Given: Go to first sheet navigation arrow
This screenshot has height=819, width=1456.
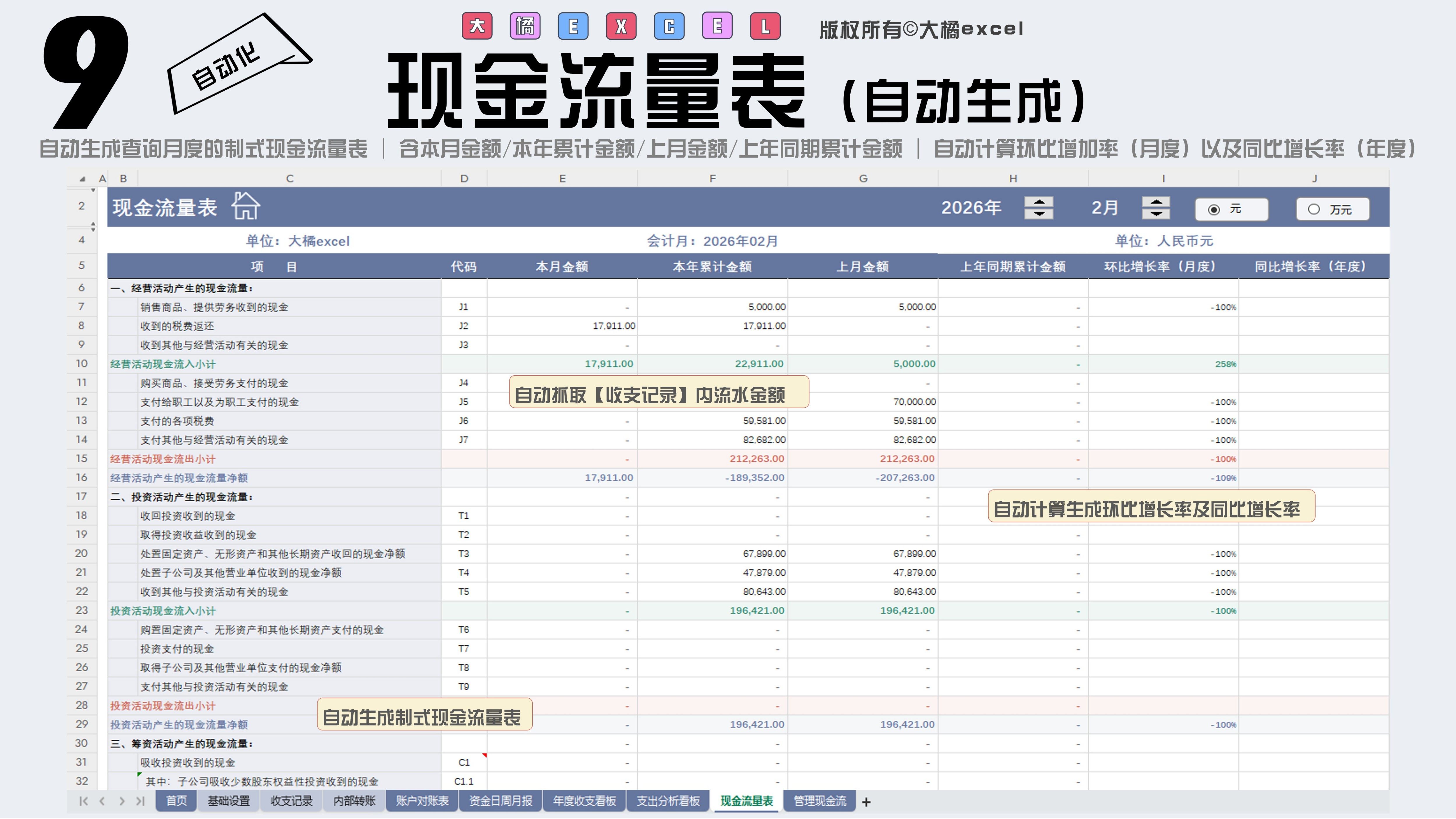Looking at the screenshot, I should click(83, 802).
